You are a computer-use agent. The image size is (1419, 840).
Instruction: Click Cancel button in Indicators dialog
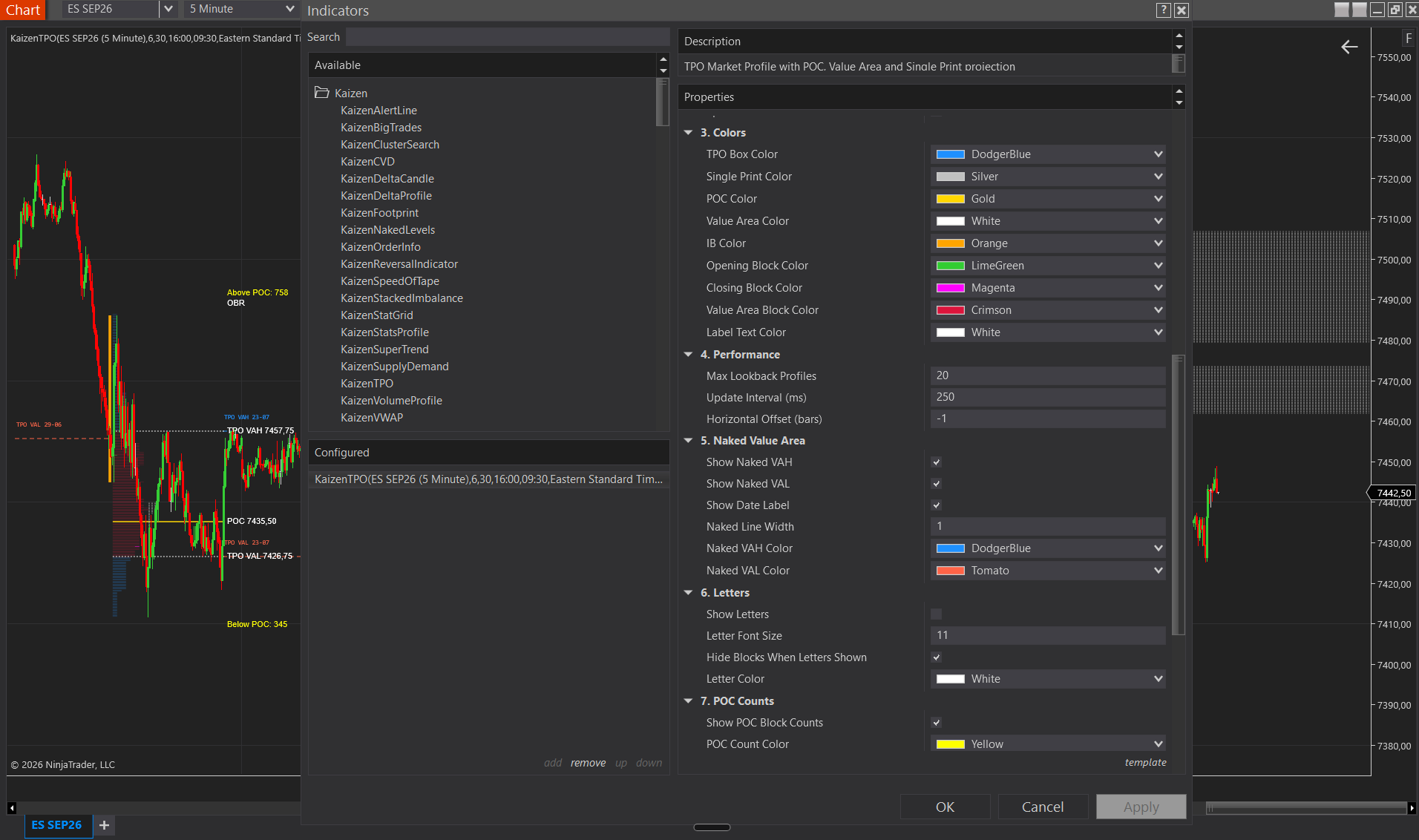tap(1043, 807)
